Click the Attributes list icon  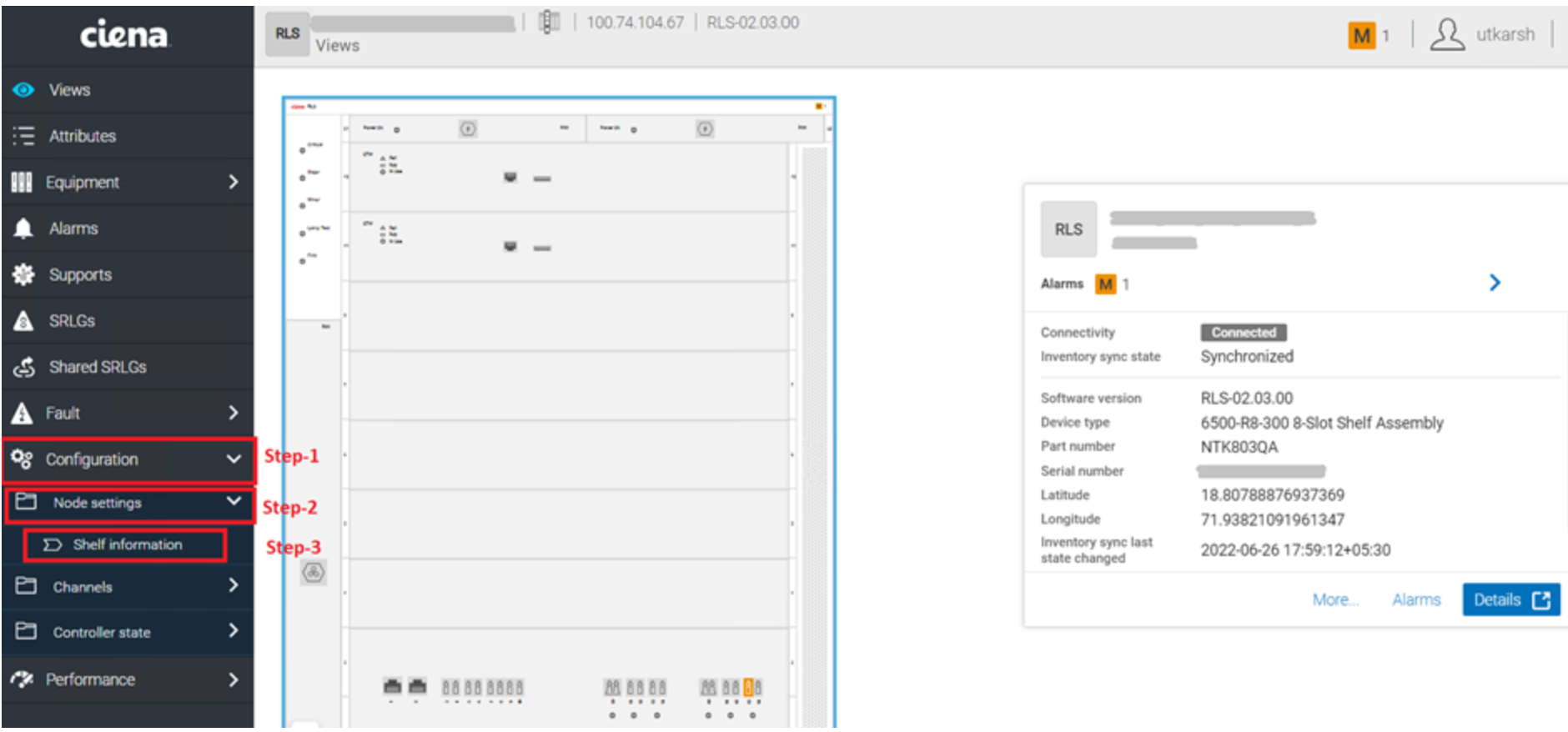[x=23, y=135]
